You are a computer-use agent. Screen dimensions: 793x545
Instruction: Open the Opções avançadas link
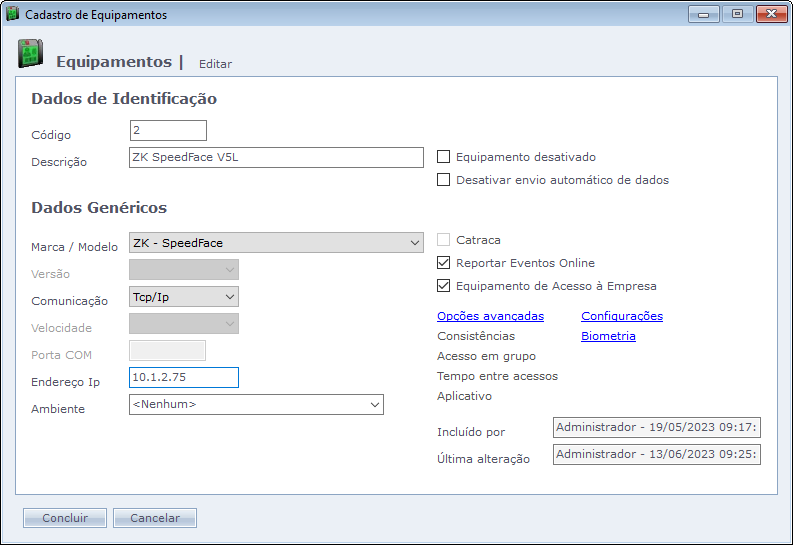(x=490, y=316)
